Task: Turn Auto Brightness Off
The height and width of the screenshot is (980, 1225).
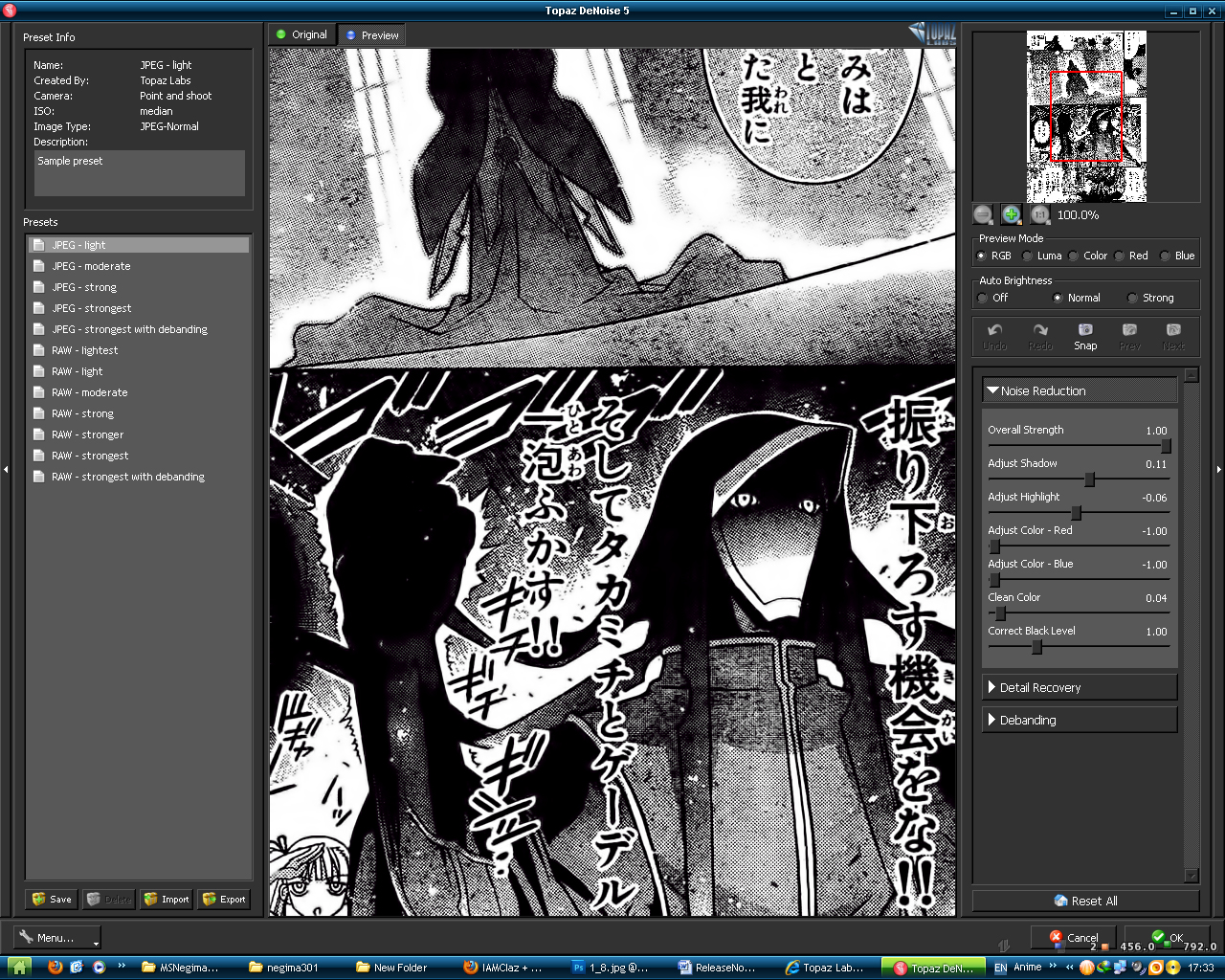Action: pyautogui.click(x=982, y=298)
